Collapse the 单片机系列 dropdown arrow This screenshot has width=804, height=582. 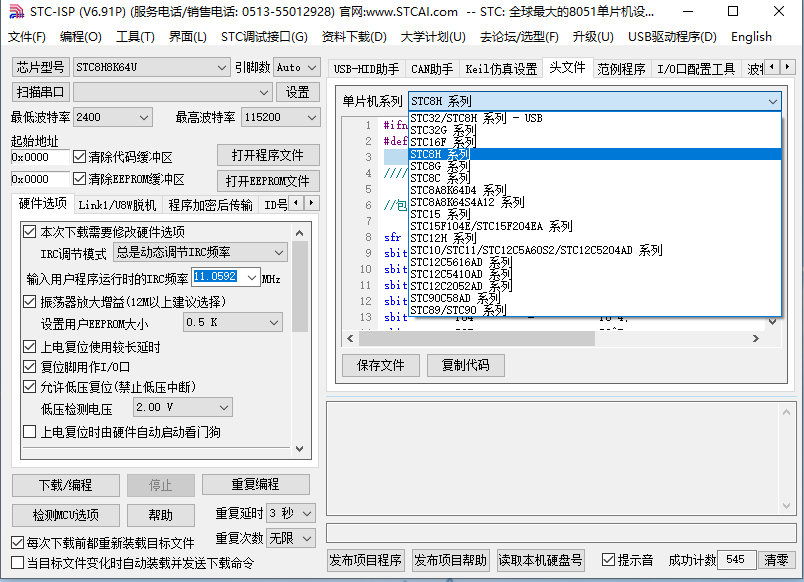coord(773,102)
